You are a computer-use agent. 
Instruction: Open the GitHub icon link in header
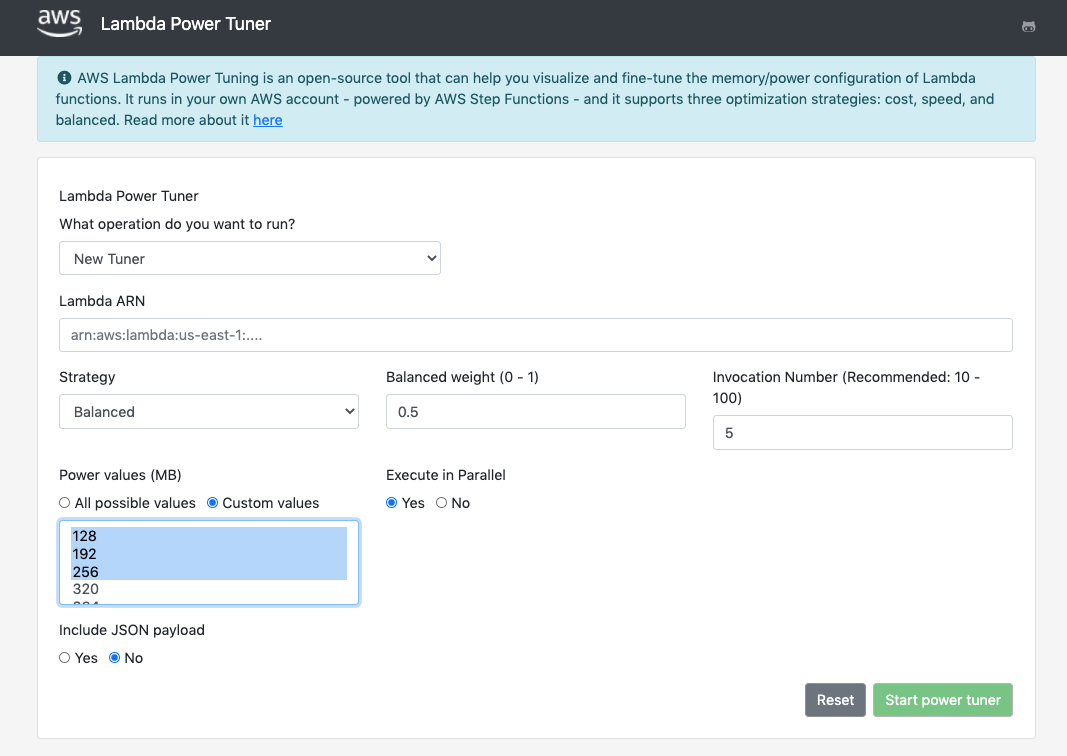tap(1028, 27)
